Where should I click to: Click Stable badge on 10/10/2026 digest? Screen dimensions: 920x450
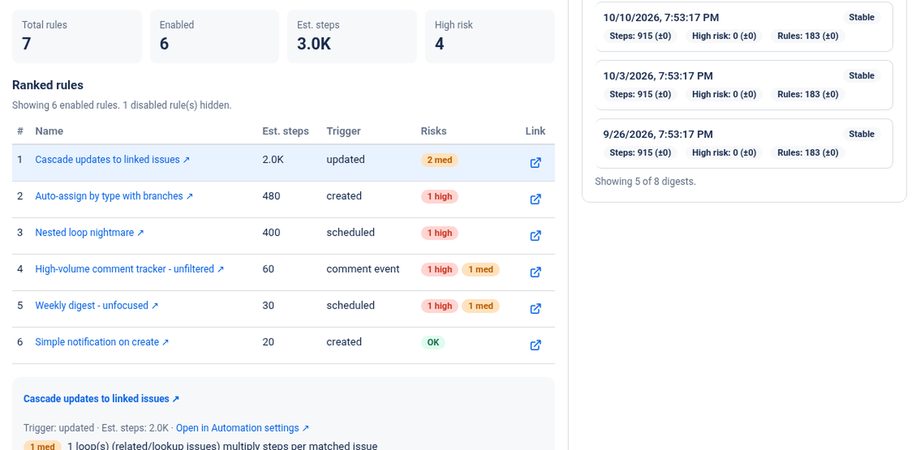point(861,17)
